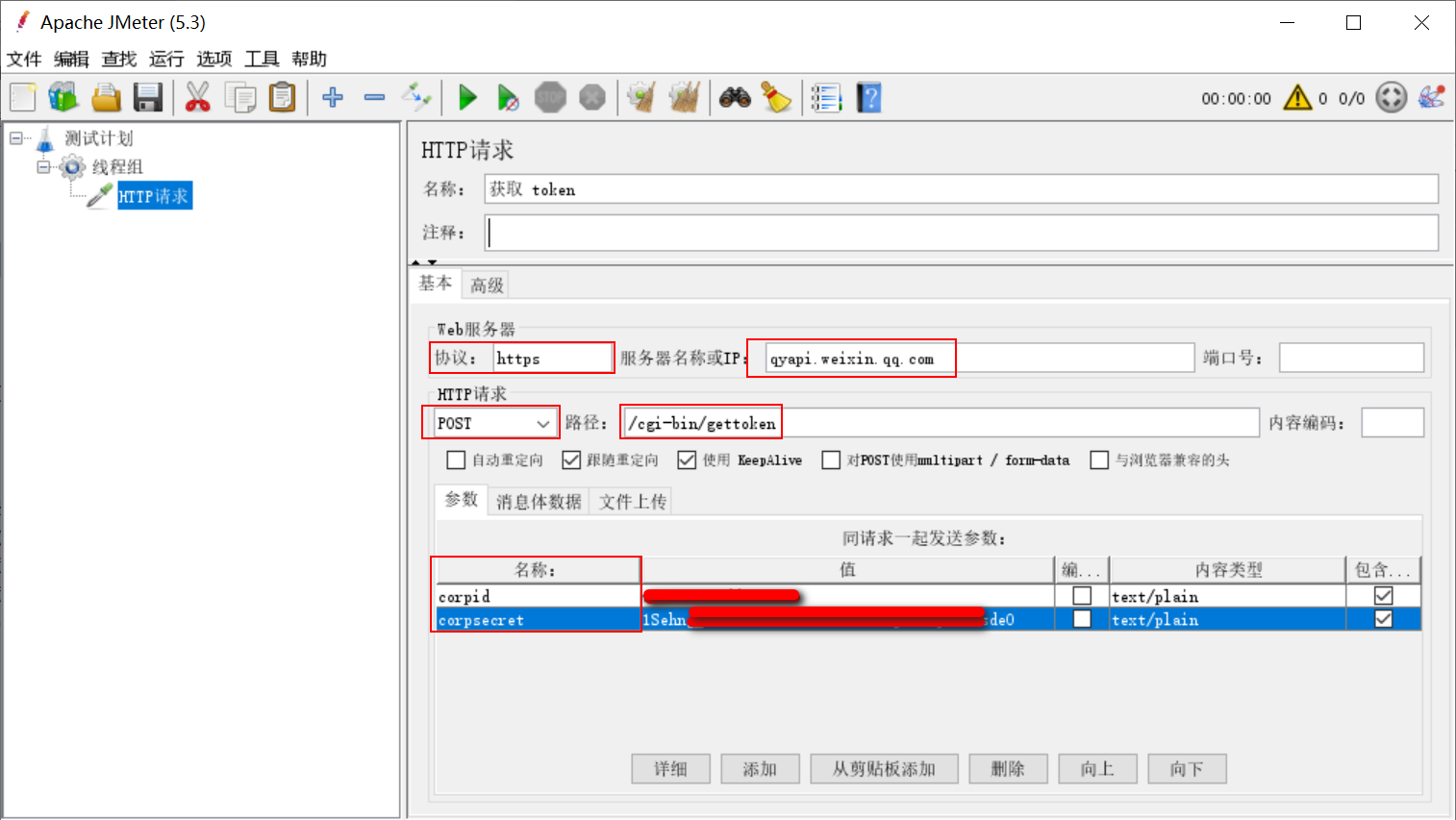Open the 帮助 menu

[x=310, y=59]
